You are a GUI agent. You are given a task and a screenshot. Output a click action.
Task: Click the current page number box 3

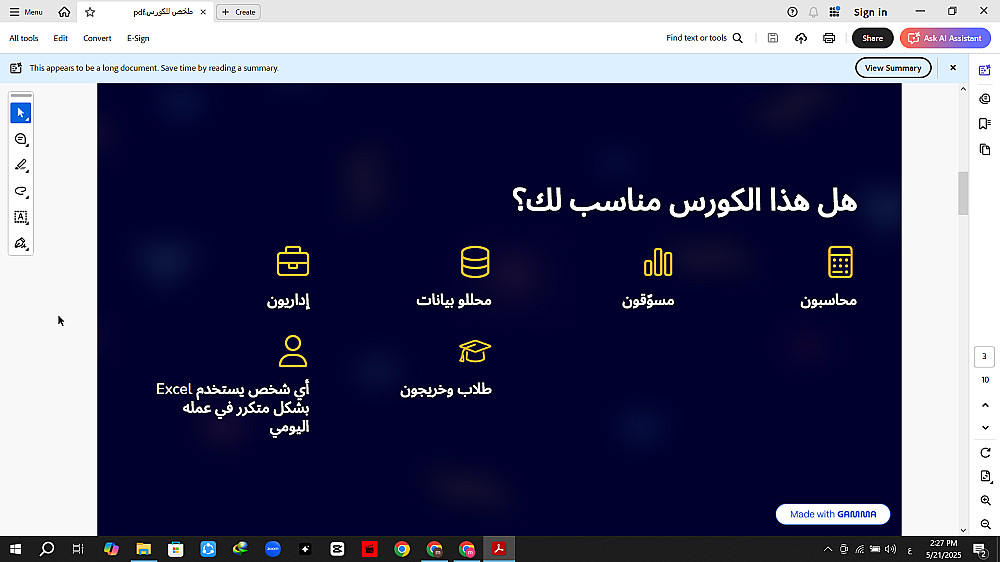click(x=985, y=357)
